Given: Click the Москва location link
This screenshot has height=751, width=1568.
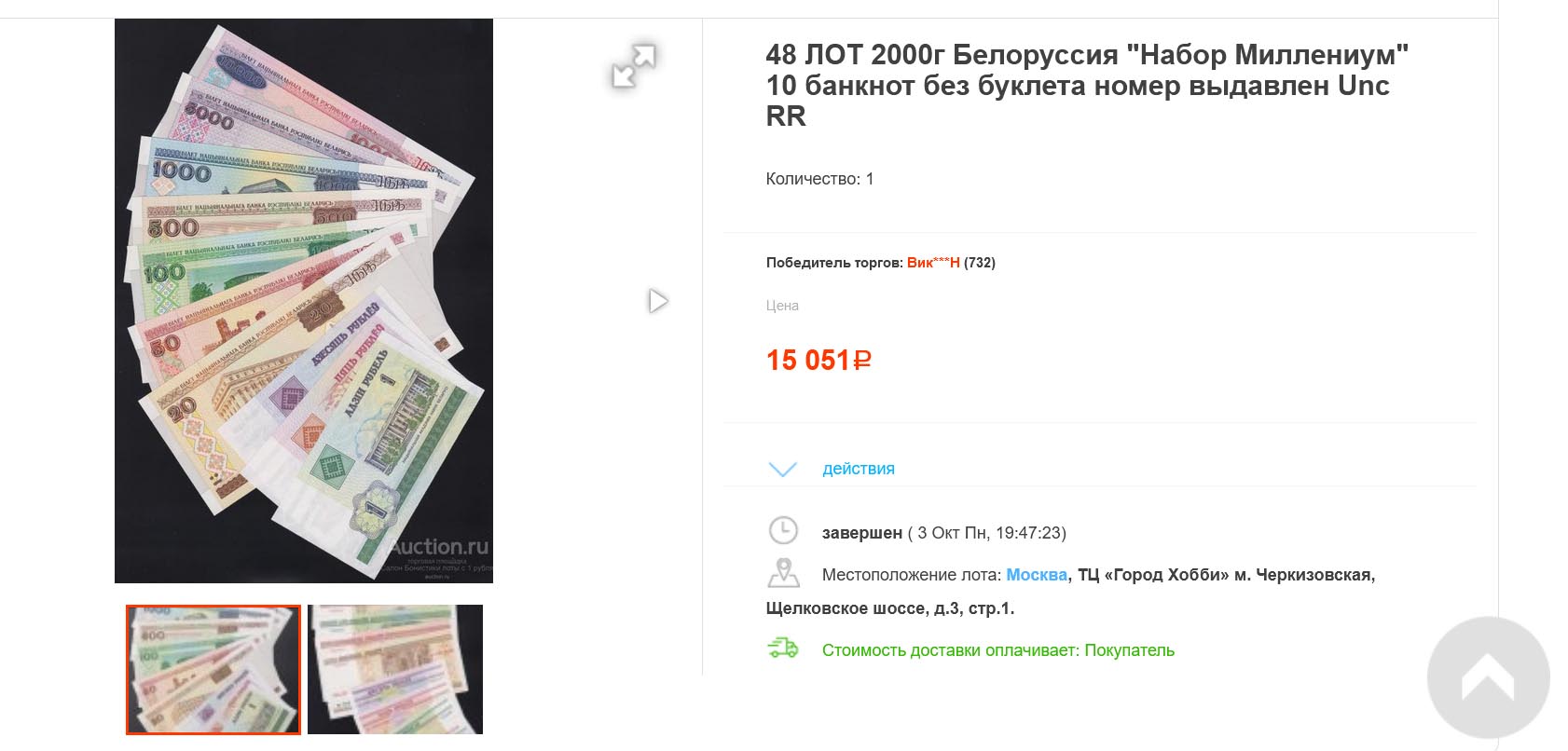Looking at the screenshot, I should [x=1036, y=575].
